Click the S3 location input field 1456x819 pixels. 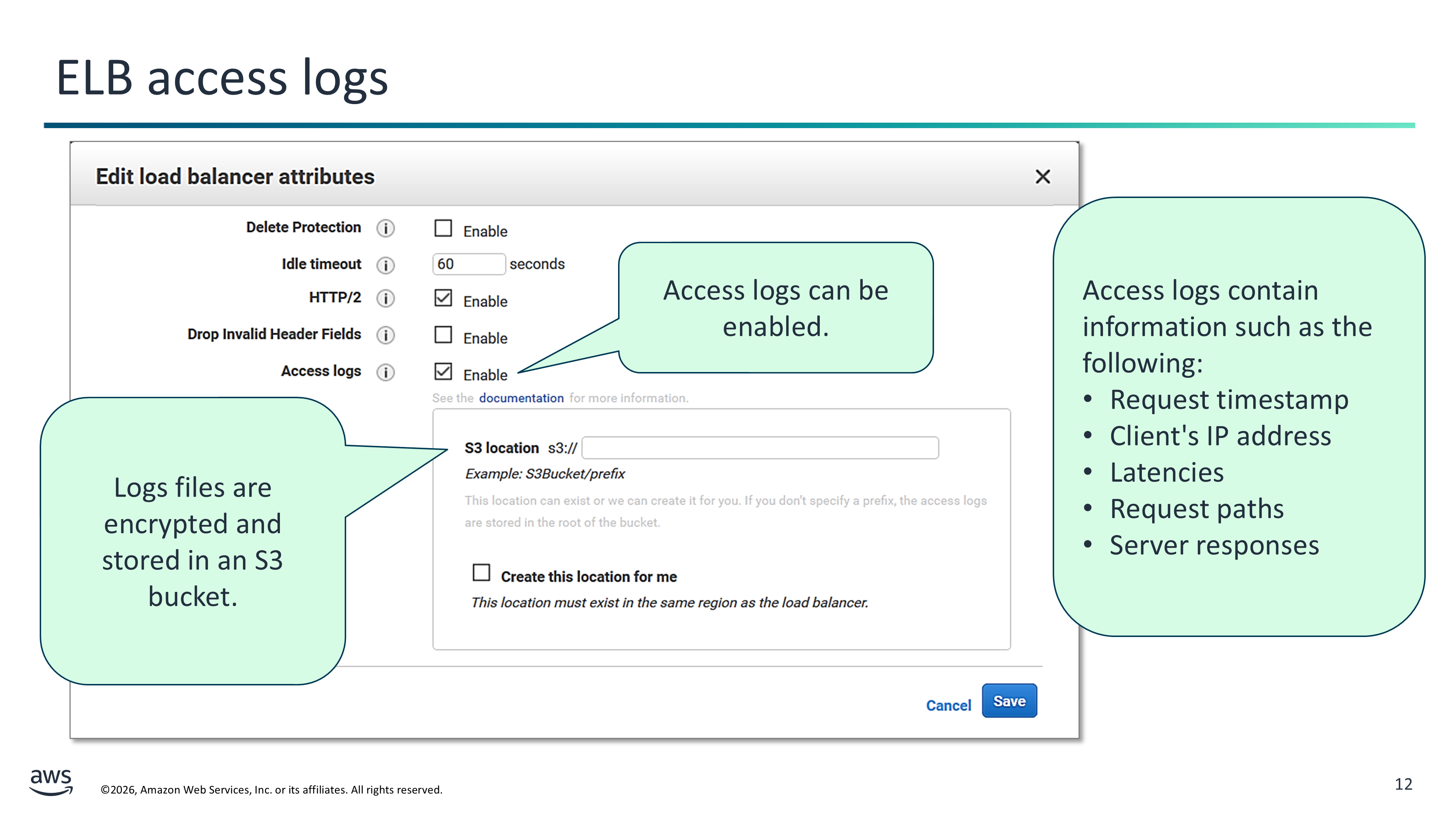(x=760, y=448)
